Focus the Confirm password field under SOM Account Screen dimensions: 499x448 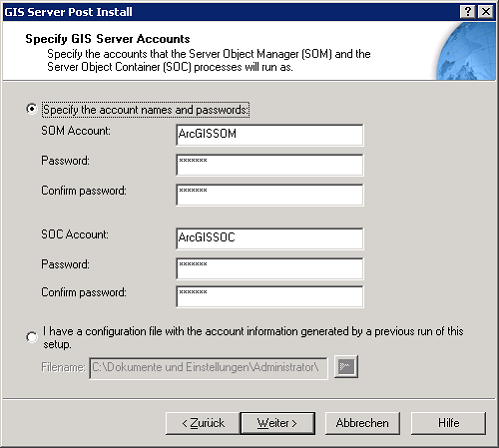click(270, 195)
